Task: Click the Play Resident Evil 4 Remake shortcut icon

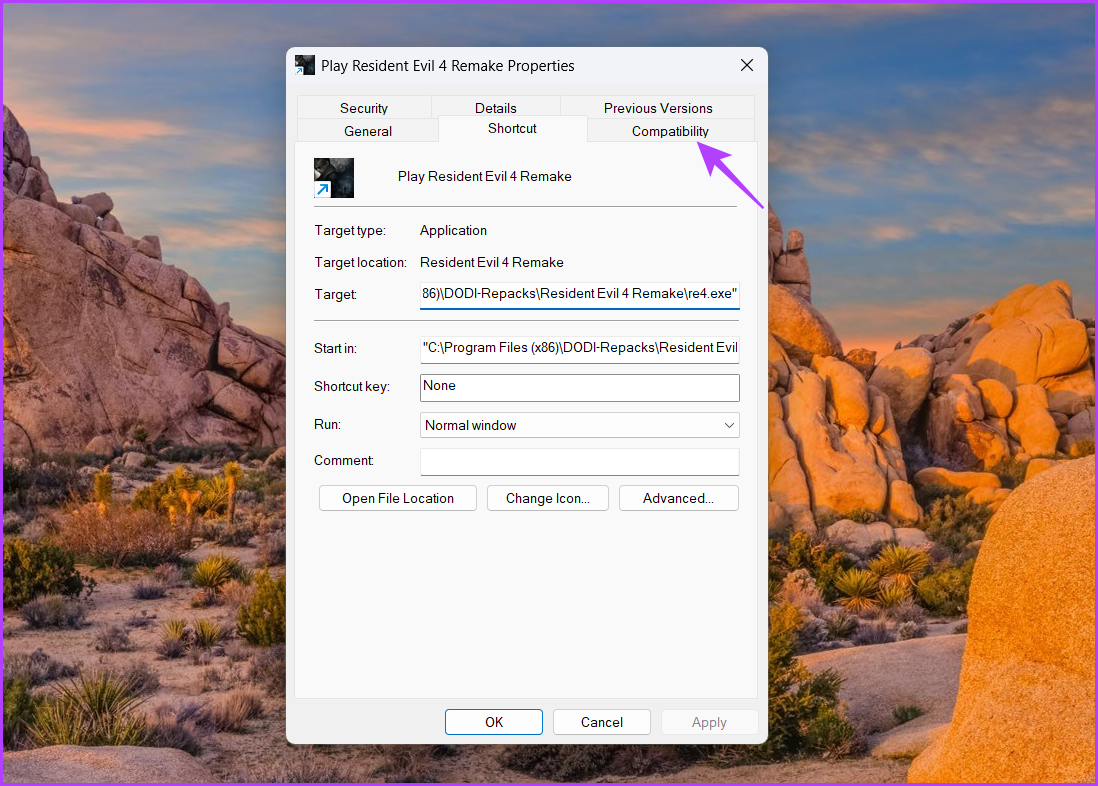Action: 333,177
